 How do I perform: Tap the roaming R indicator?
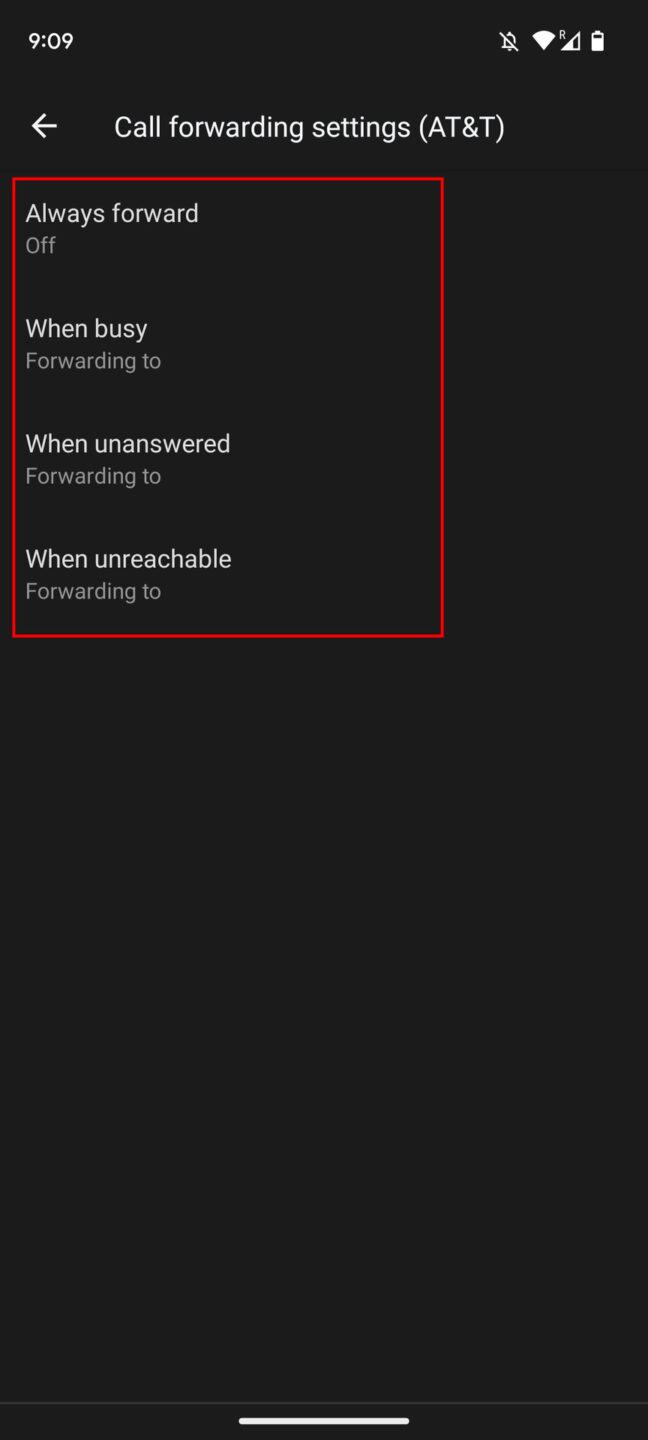pos(563,35)
